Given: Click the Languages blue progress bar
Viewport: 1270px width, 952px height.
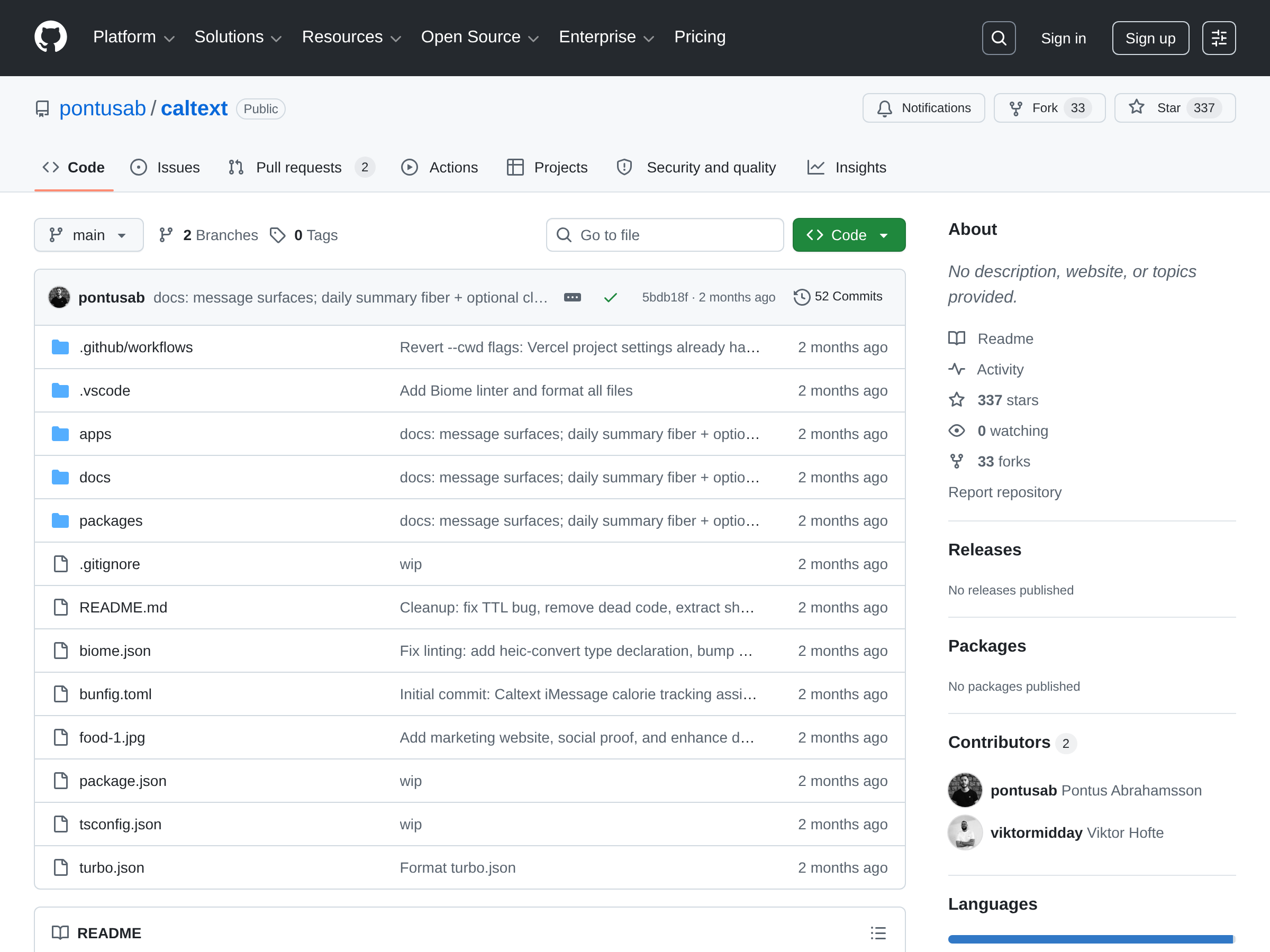Looking at the screenshot, I should pos(1092,939).
